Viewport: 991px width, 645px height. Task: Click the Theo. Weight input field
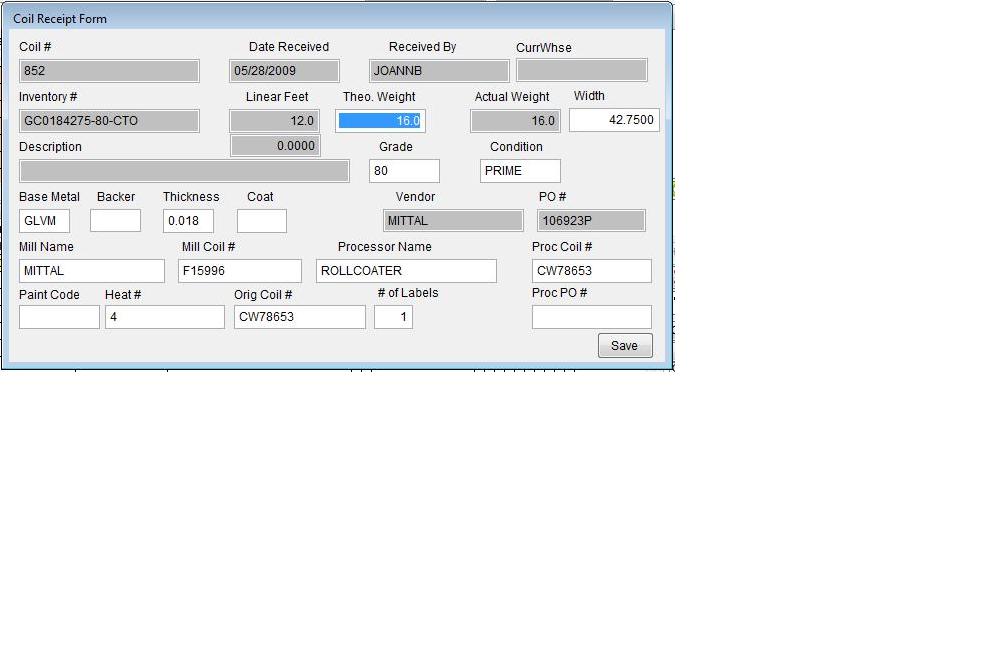[381, 121]
